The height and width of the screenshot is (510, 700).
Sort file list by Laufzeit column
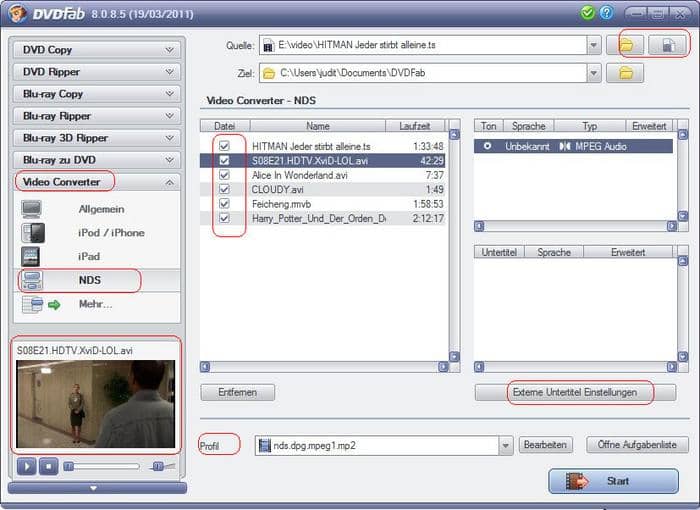(415, 126)
